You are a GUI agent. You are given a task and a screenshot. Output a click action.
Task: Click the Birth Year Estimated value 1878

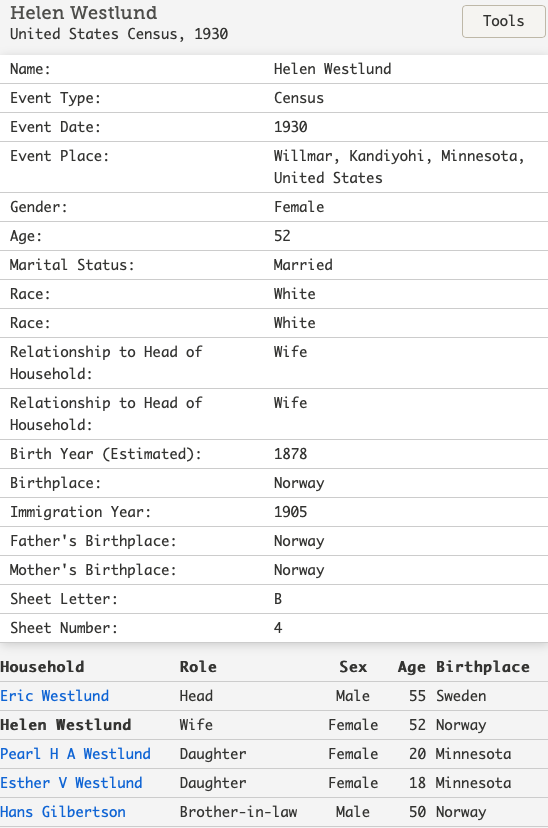coord(290,454)
